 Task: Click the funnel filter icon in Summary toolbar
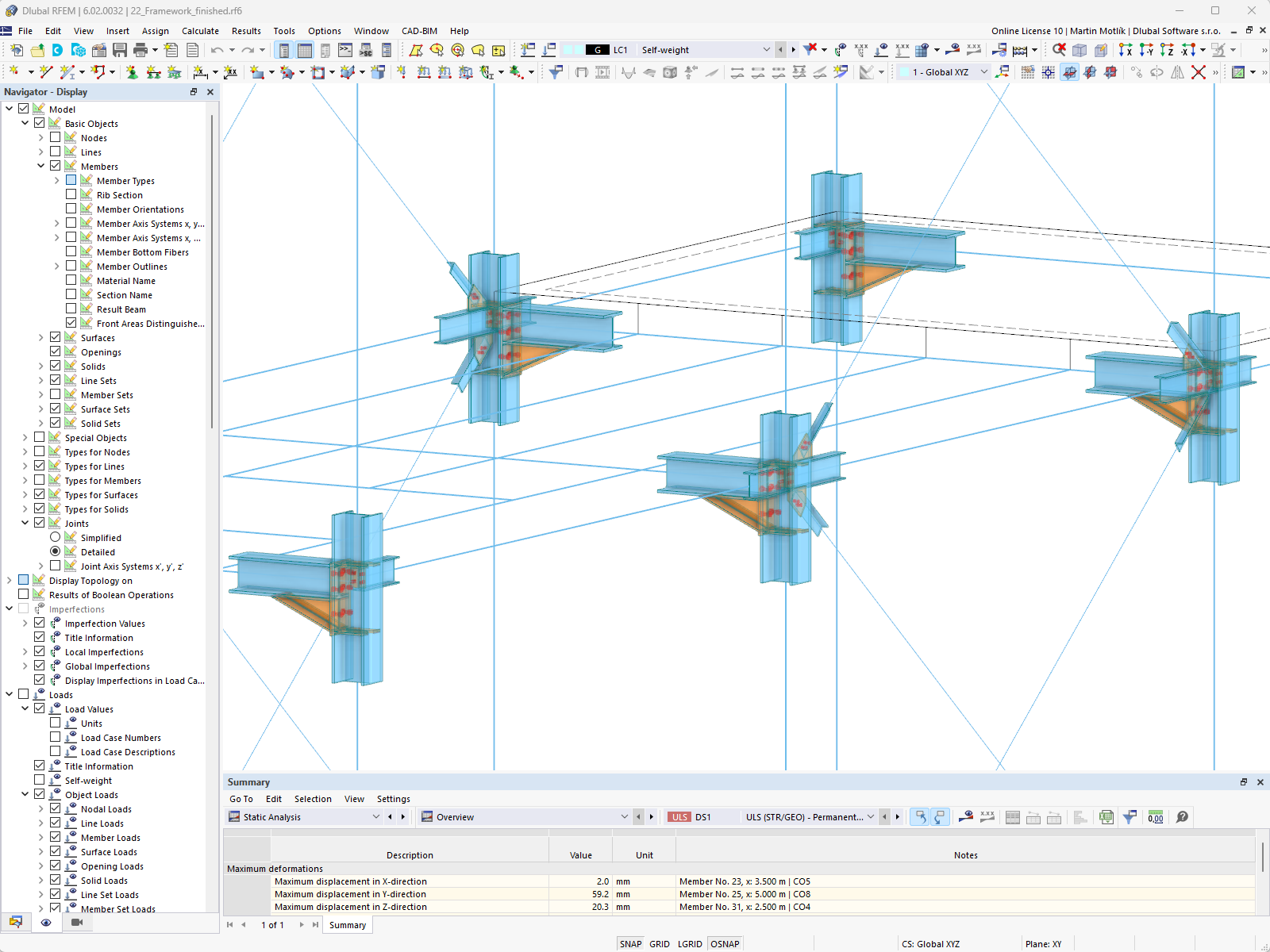click(1130, 817)
